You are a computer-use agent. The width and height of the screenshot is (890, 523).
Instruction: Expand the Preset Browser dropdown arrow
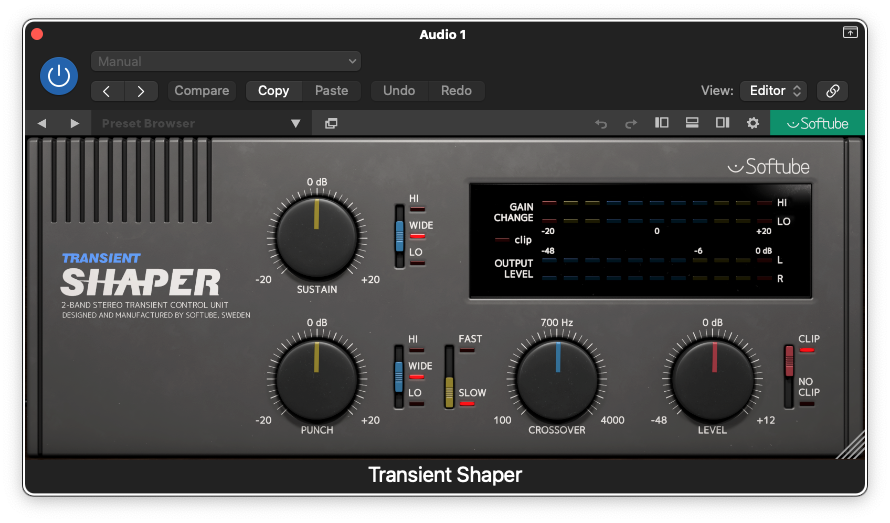[x=296, y=123]
